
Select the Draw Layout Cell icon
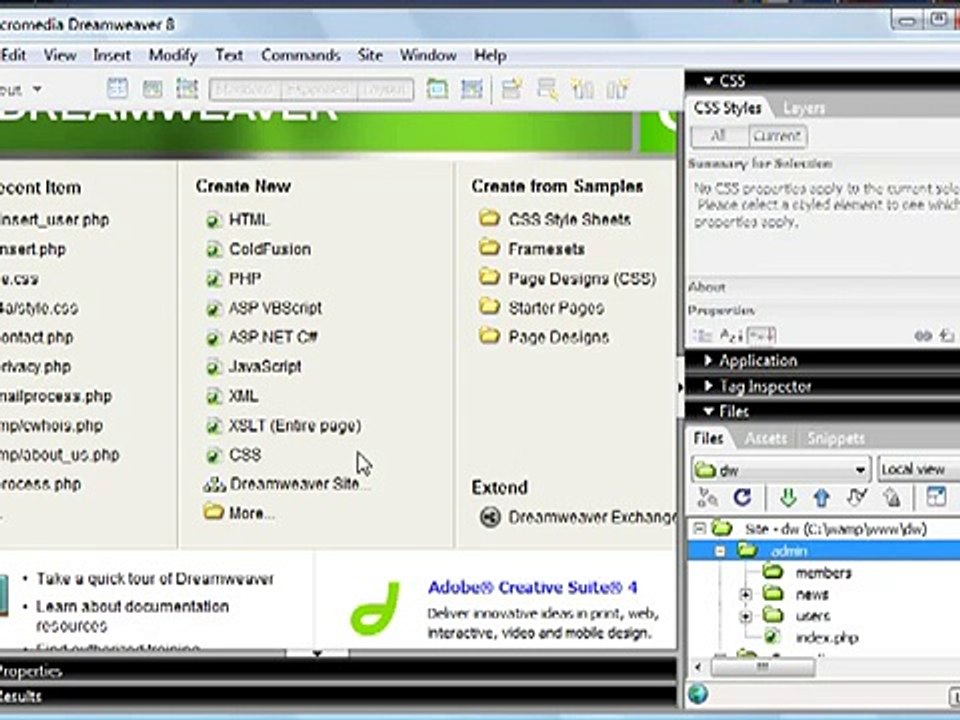pyautogui.click(x=472, y=89)
